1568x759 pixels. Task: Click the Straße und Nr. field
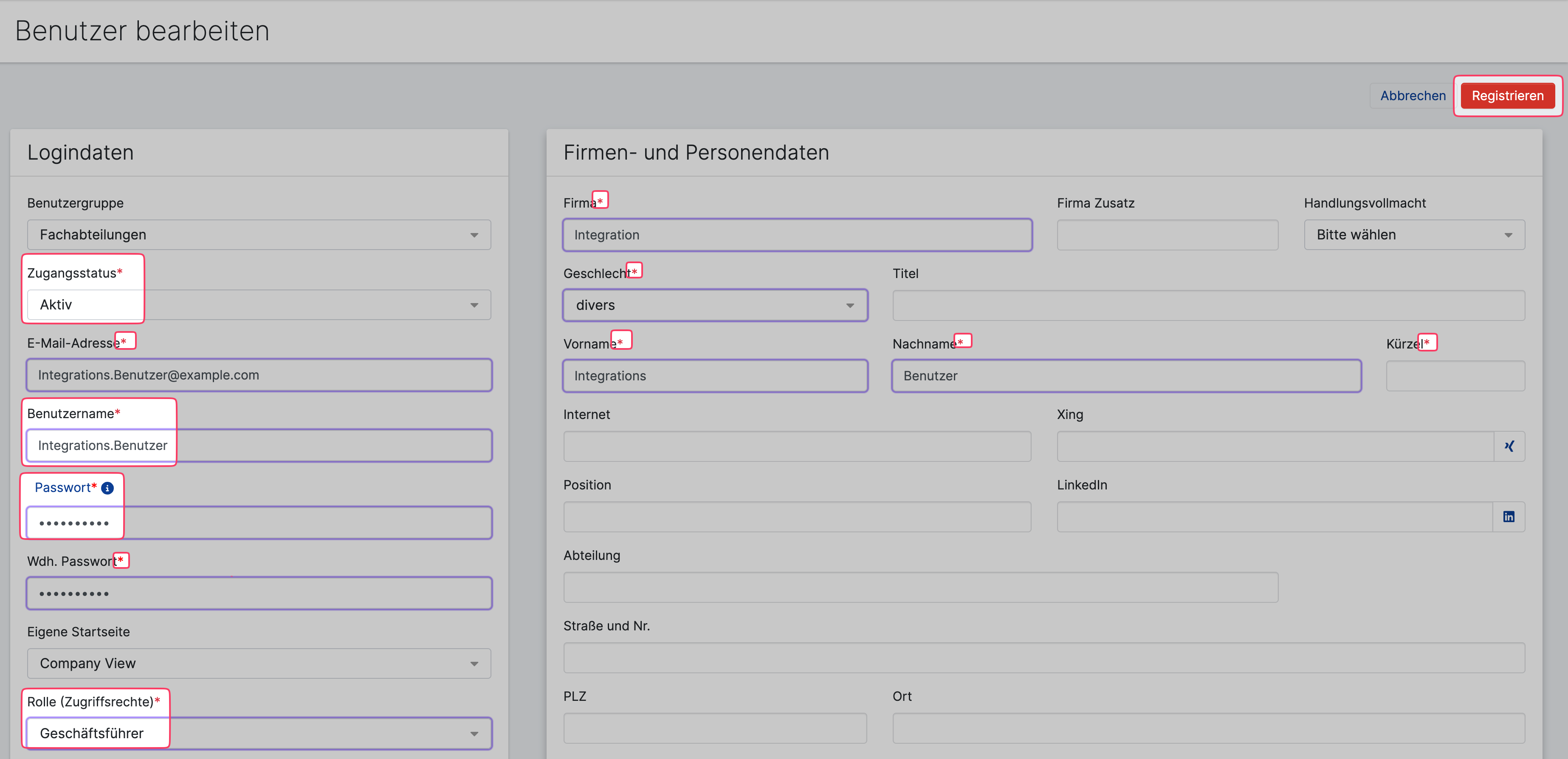coord(1043,658)
